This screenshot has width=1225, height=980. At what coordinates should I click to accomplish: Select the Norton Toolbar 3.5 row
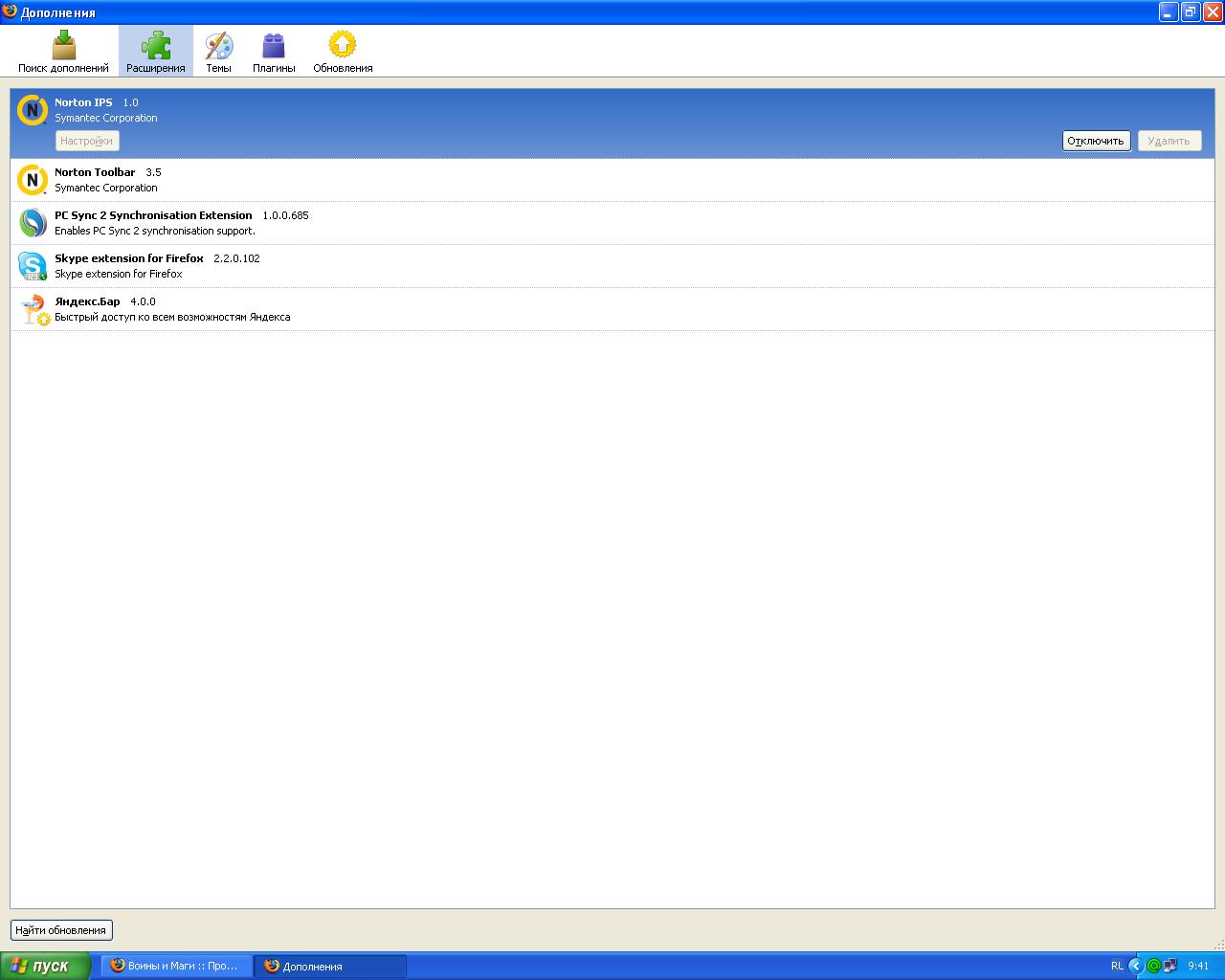coord(612,180)
